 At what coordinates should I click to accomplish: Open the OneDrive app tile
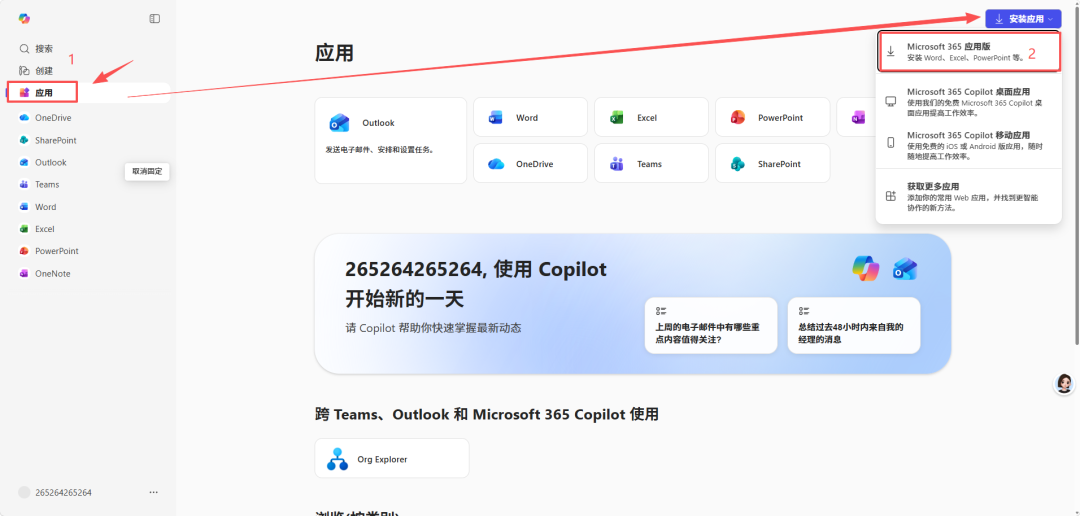coord(530,164)
